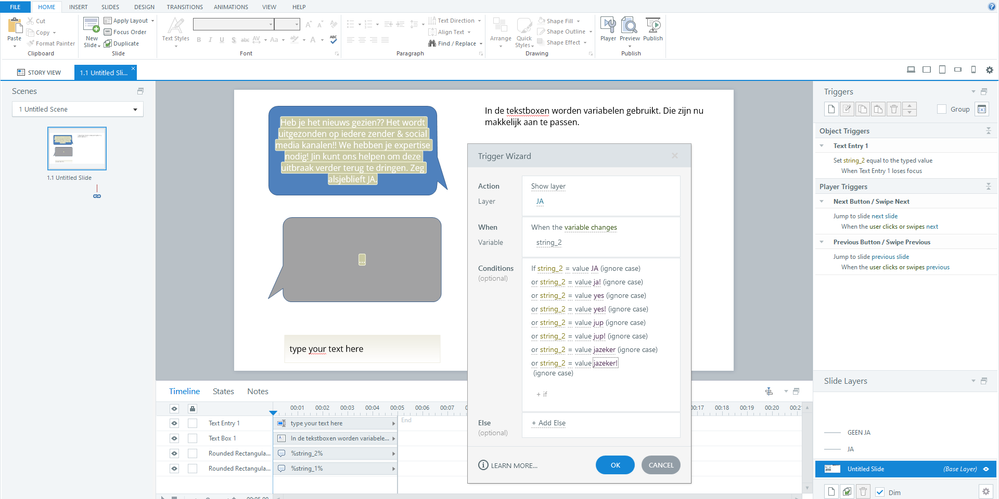Toggle the Dim checkbox in Slide Layers

(x=880, y=490)
